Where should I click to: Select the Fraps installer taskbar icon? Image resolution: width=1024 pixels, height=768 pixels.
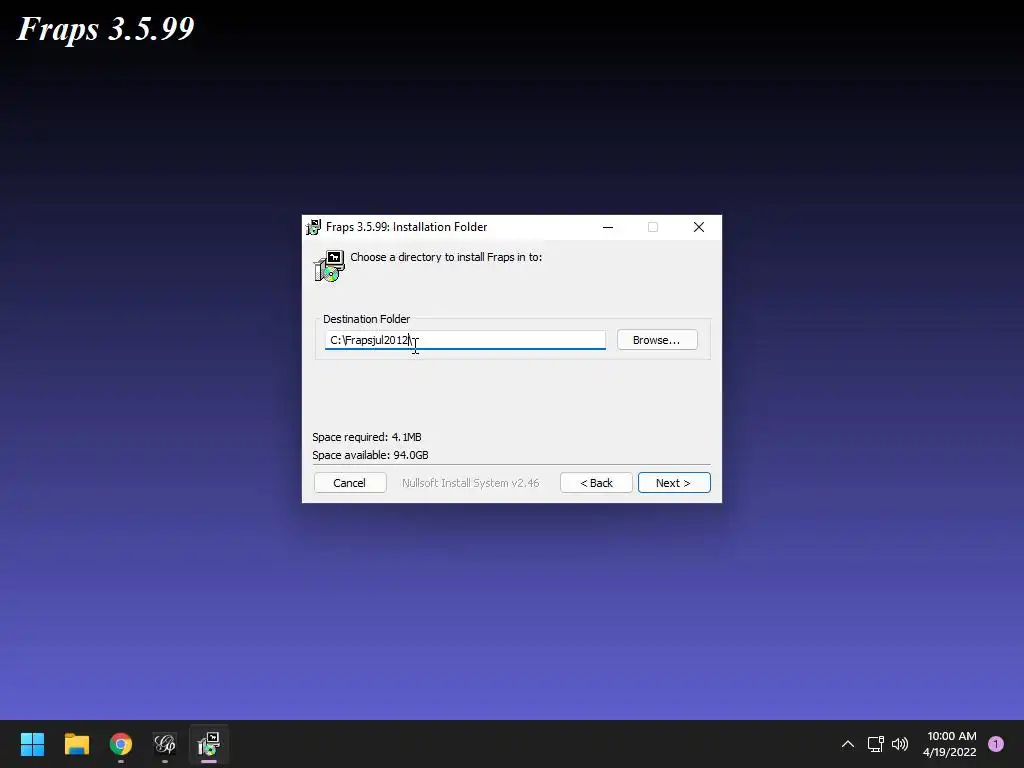[x=209, y=744]
